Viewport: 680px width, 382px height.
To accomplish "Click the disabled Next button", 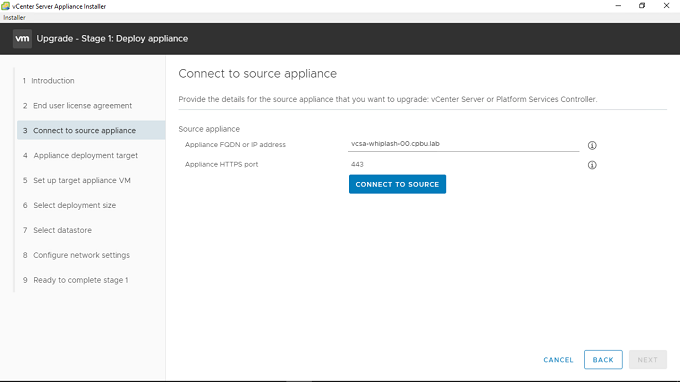I will point(647,360).
